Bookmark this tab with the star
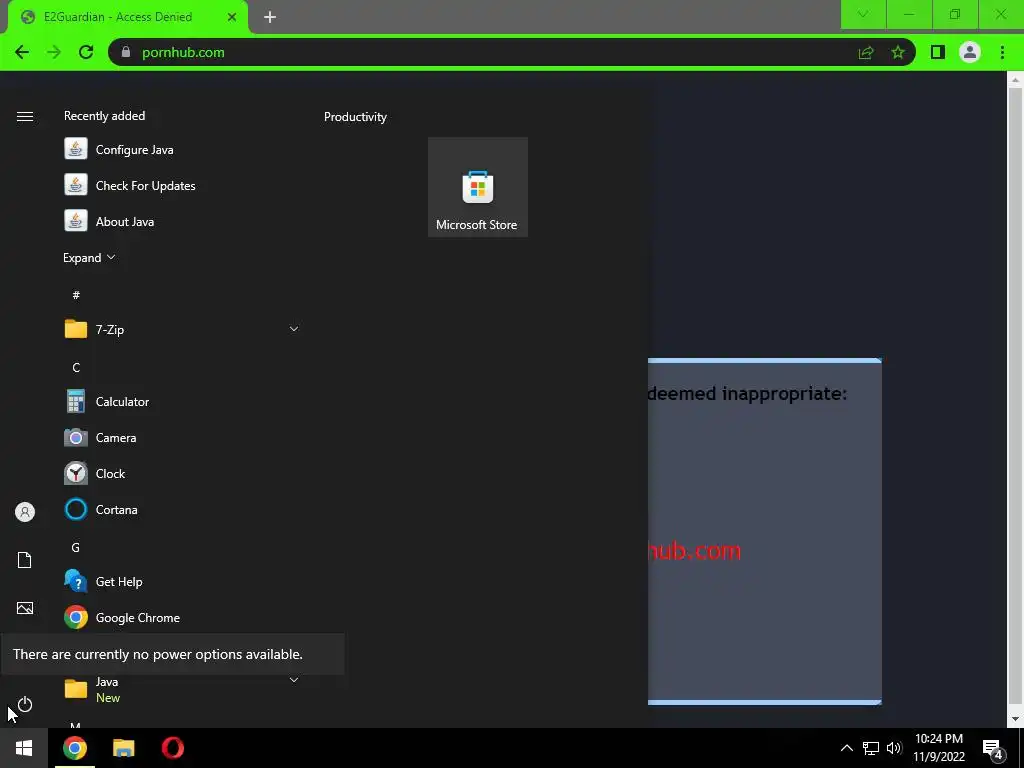Viewport: 1024px width, 768px height. coord(898,52)
